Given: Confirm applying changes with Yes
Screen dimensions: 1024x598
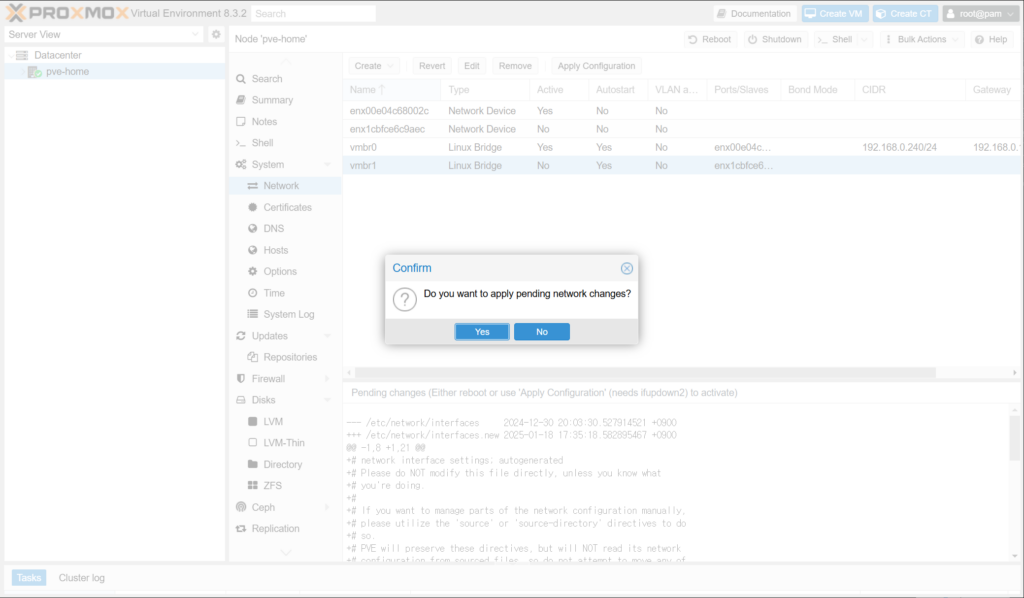Looking at the screenshot, I should 482,332.
